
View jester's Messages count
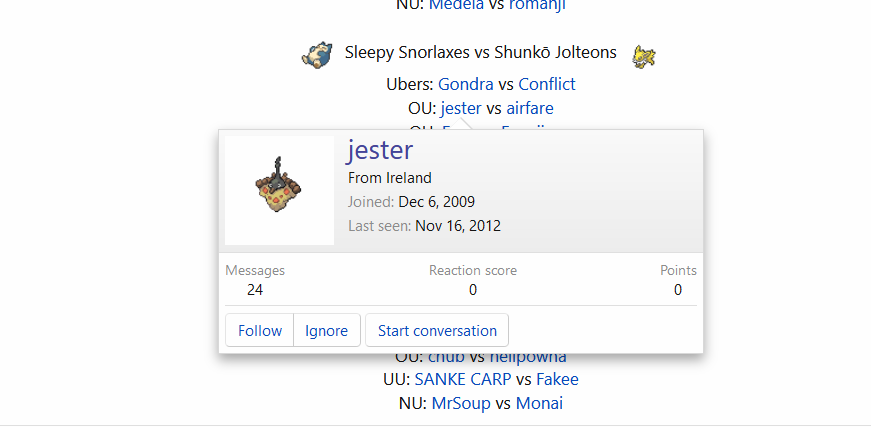(255, 290)
